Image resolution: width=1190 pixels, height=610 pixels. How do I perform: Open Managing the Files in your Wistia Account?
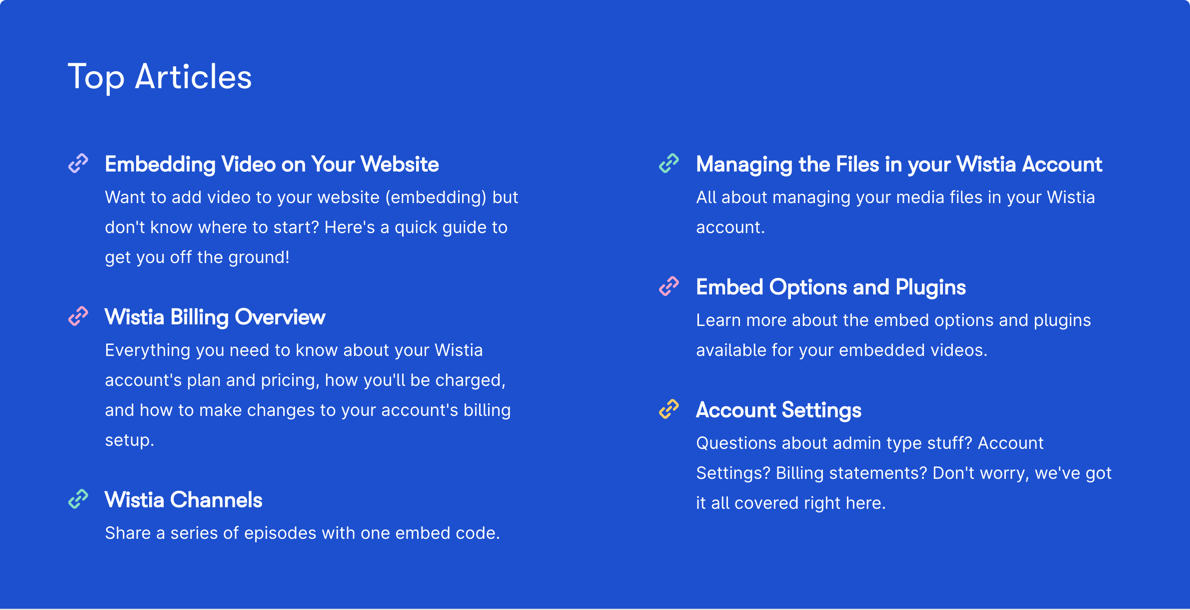point(899,164)
